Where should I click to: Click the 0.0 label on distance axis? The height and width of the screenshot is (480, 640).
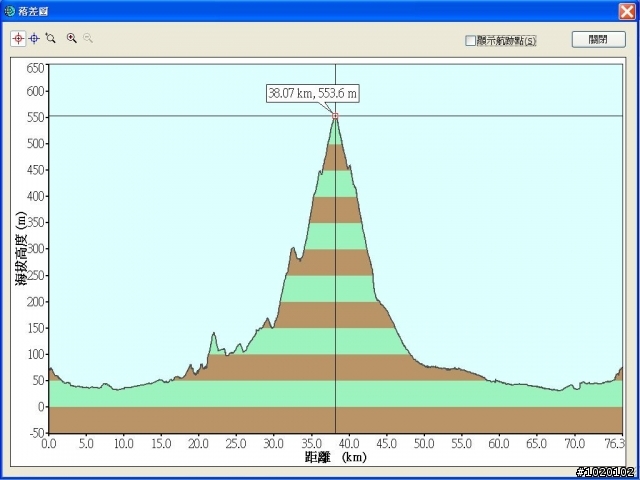[49, 444]
